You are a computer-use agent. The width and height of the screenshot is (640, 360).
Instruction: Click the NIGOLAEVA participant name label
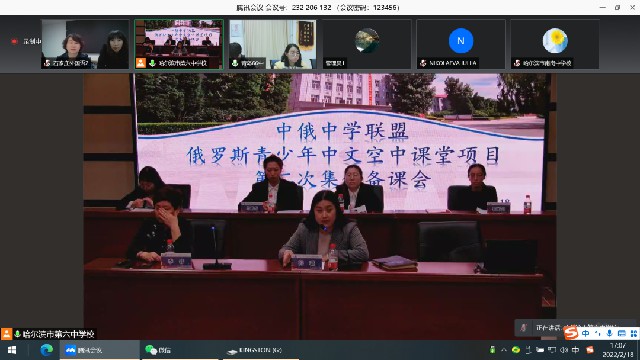[x=453, y=63]
